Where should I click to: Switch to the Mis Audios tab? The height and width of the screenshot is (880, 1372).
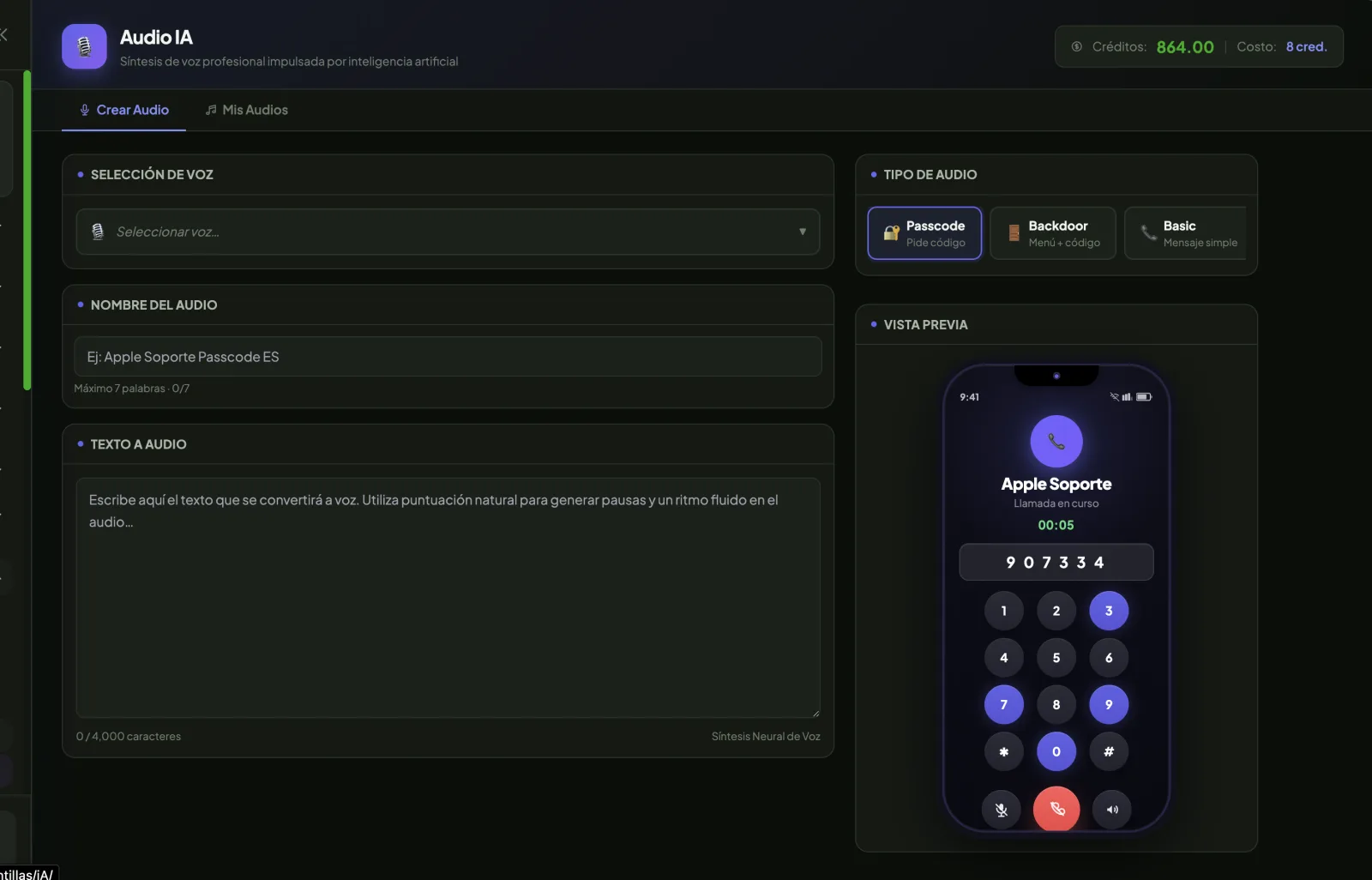(247, 110)
